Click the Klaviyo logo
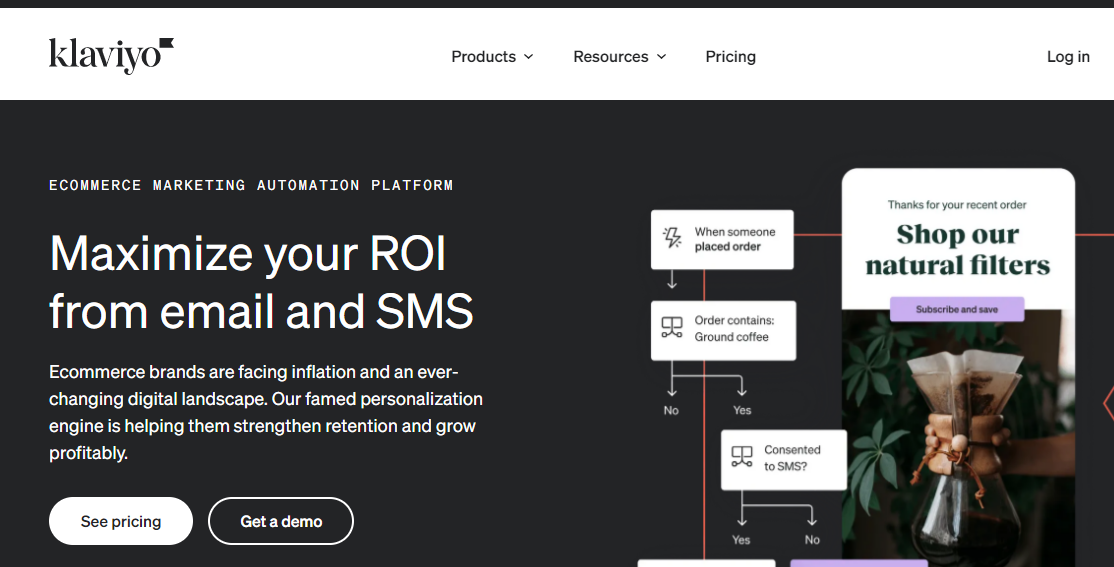The height and width of the screenshot is (567, 1114). tap(111, 56)
